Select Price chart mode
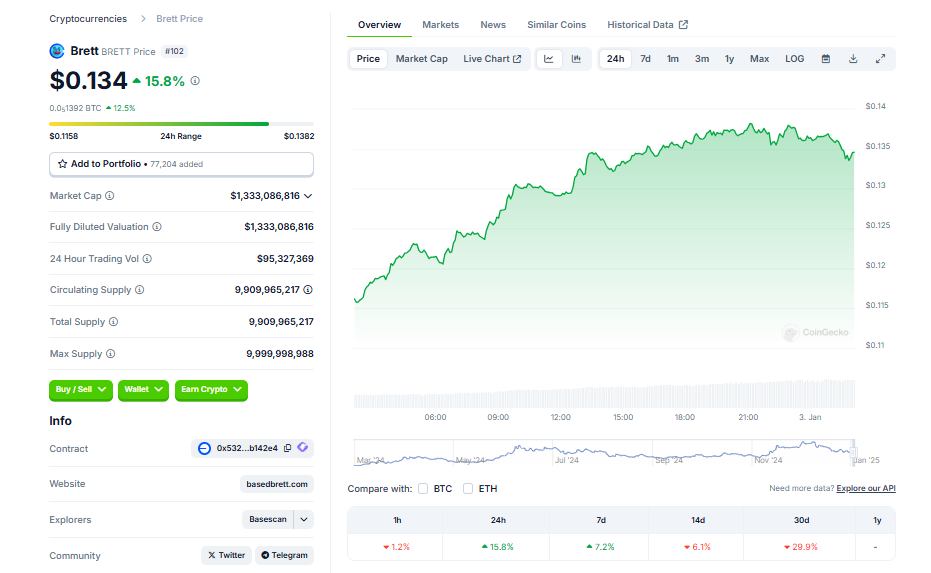The width and height of the screenshot is (931, 573). [368, 59]
